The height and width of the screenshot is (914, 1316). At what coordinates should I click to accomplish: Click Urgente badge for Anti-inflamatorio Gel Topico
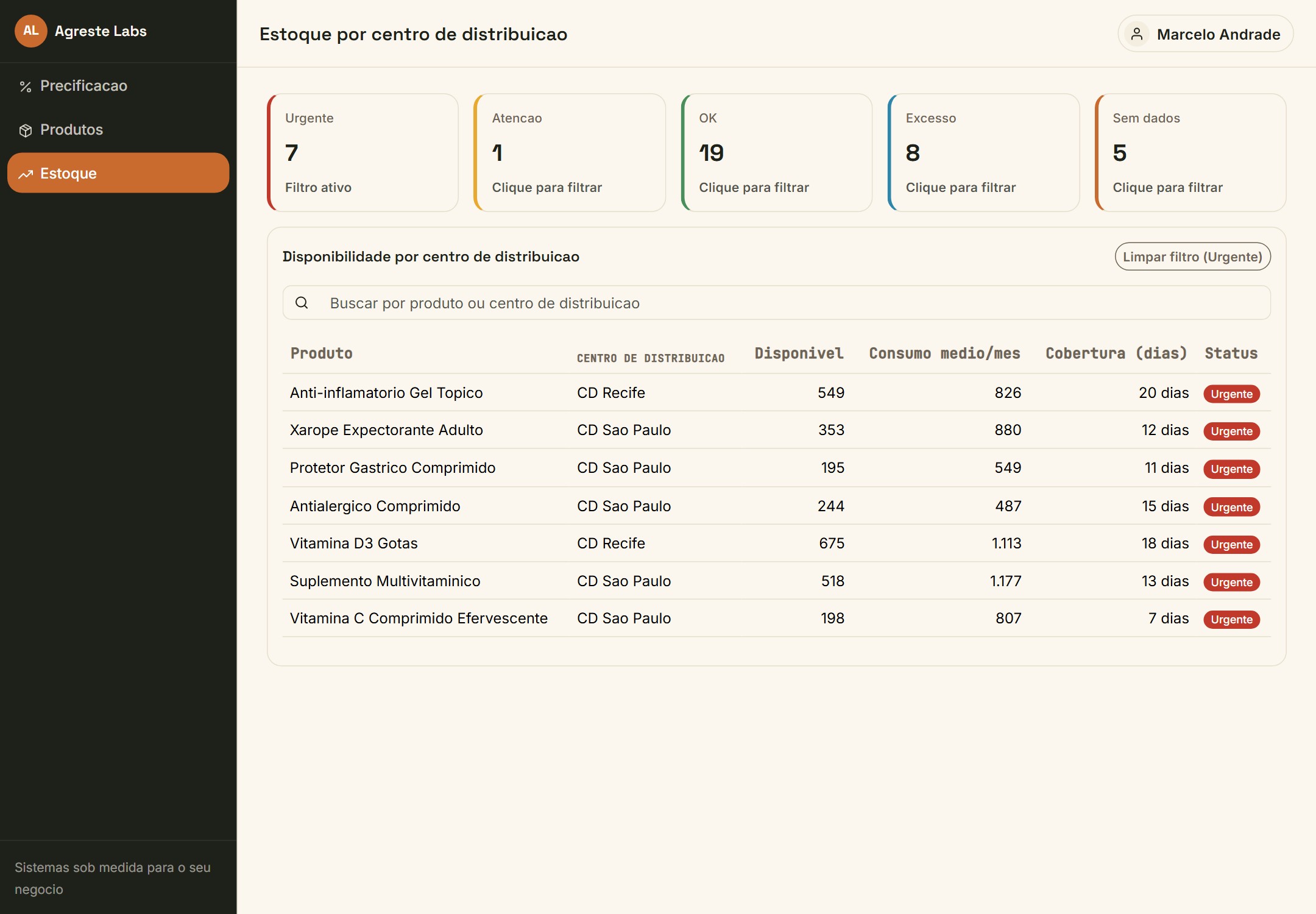pyautogui.click(x=1231, y=394)
